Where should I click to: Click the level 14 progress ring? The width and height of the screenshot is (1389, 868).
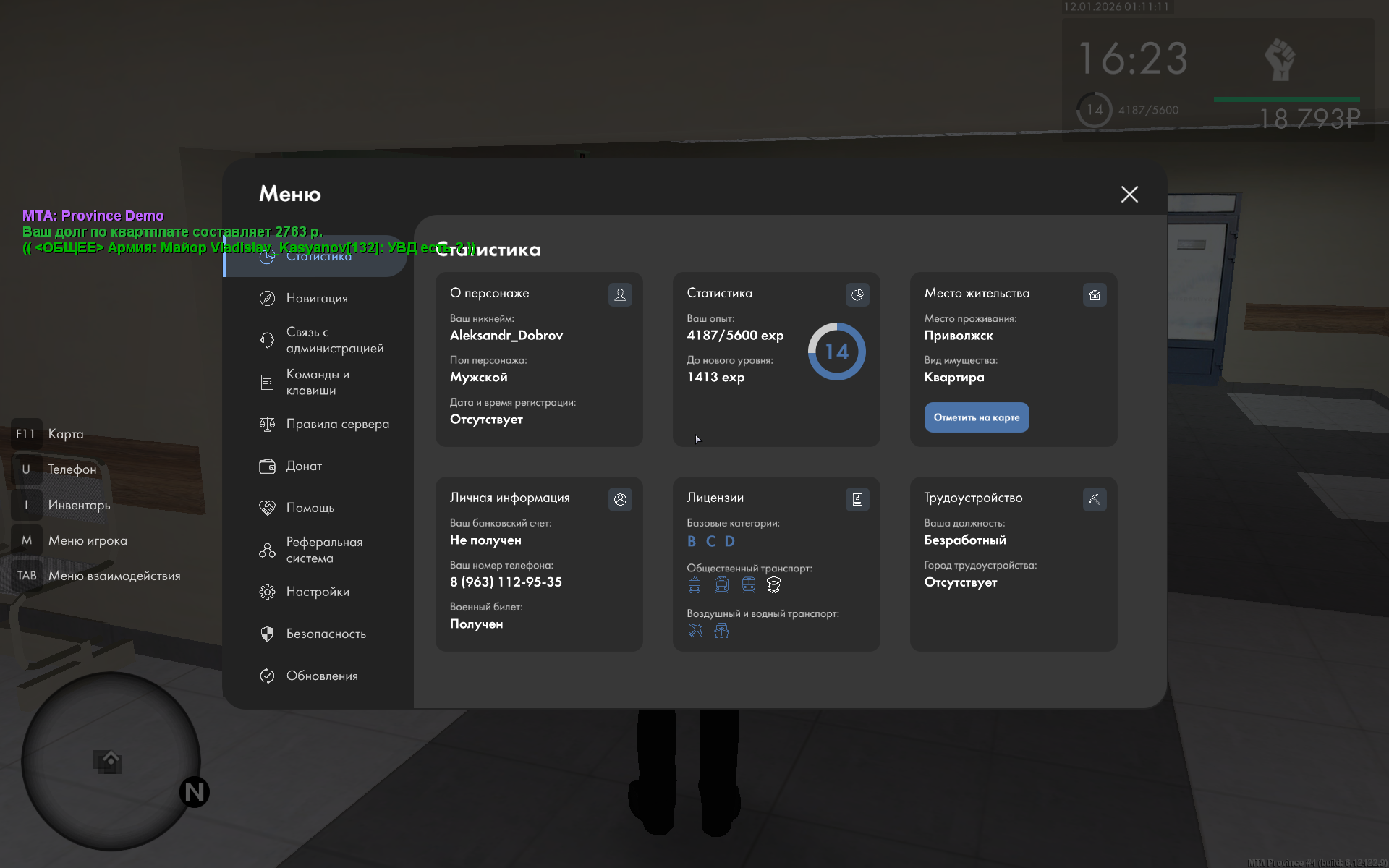coord(836,352)
